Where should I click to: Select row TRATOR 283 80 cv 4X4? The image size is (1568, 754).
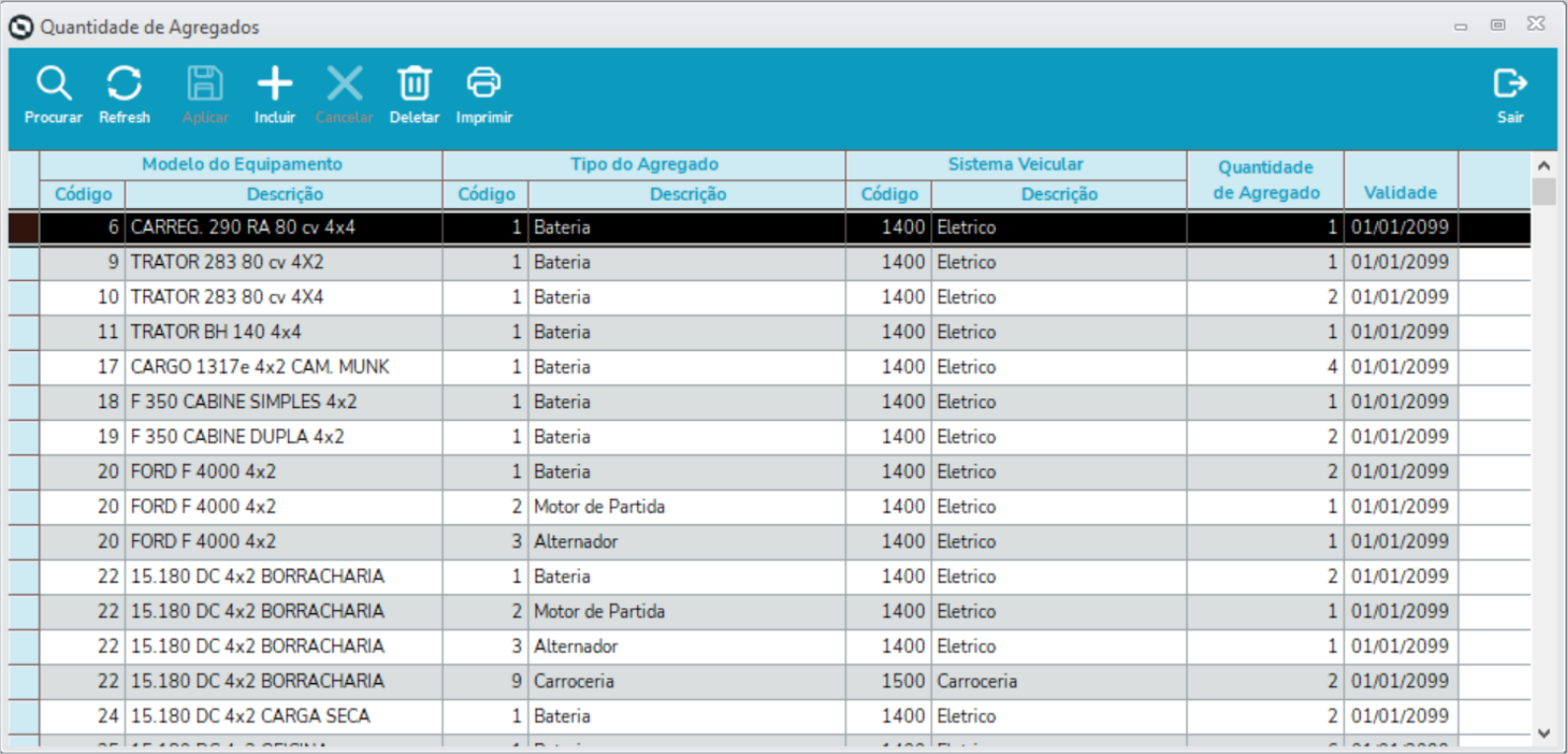click(769, 298)
